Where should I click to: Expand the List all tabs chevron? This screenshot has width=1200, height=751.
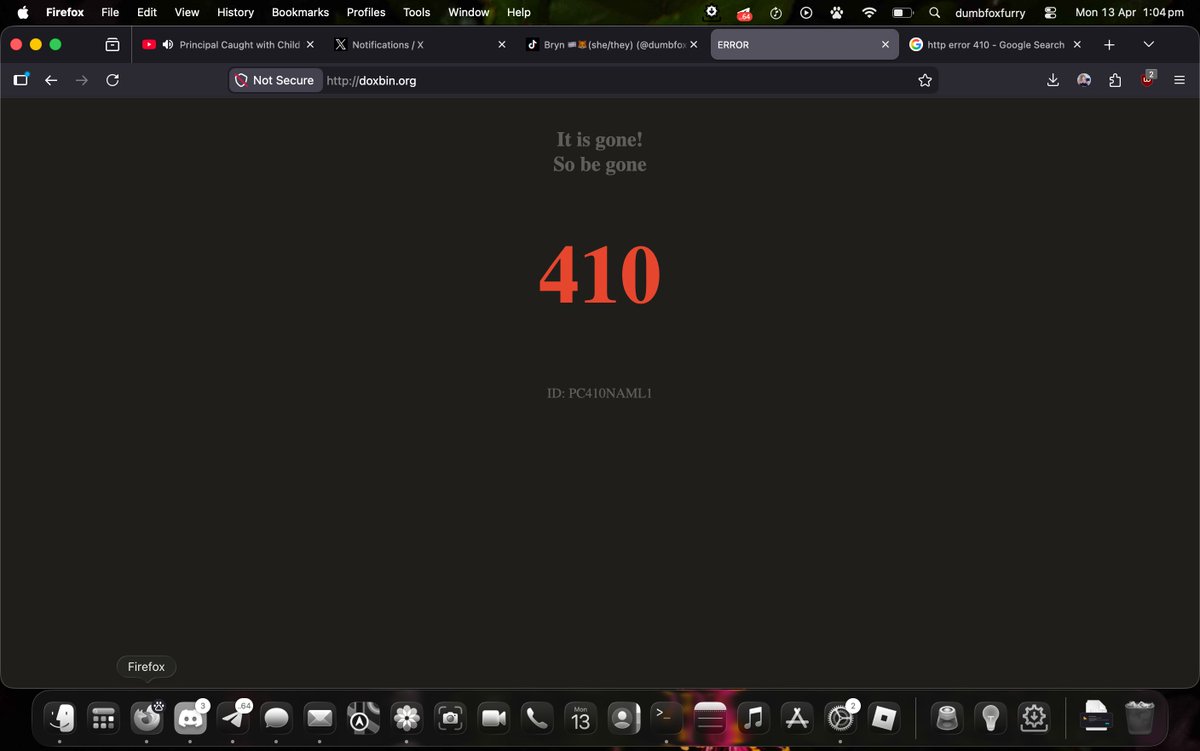tap(1148, 45)
